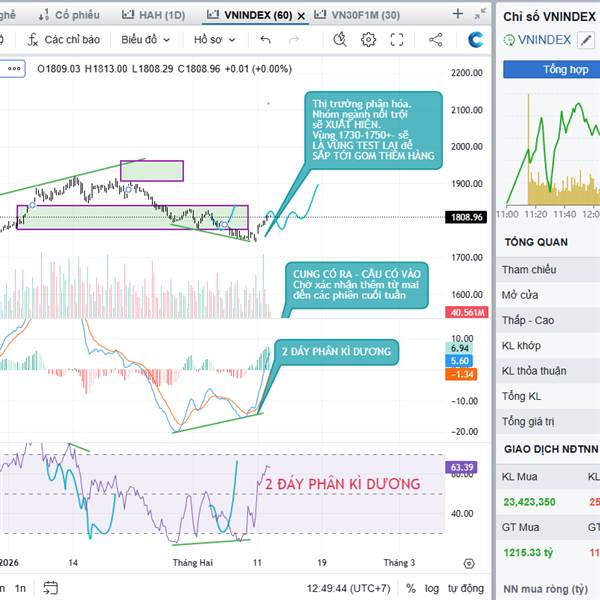This screenshot has height=600, width=600.
Task: Toggle fullscreen mode icon
Action: (397, 39)
